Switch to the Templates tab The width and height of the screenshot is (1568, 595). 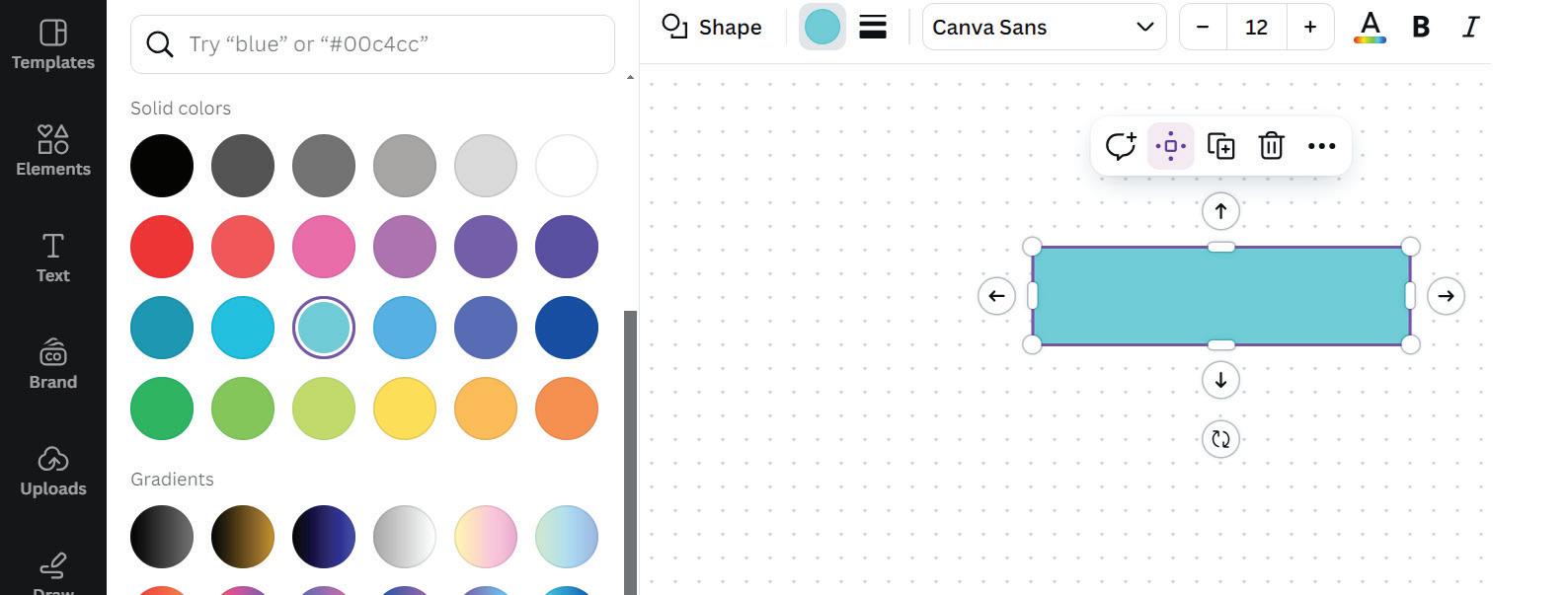tap(53, 44)
